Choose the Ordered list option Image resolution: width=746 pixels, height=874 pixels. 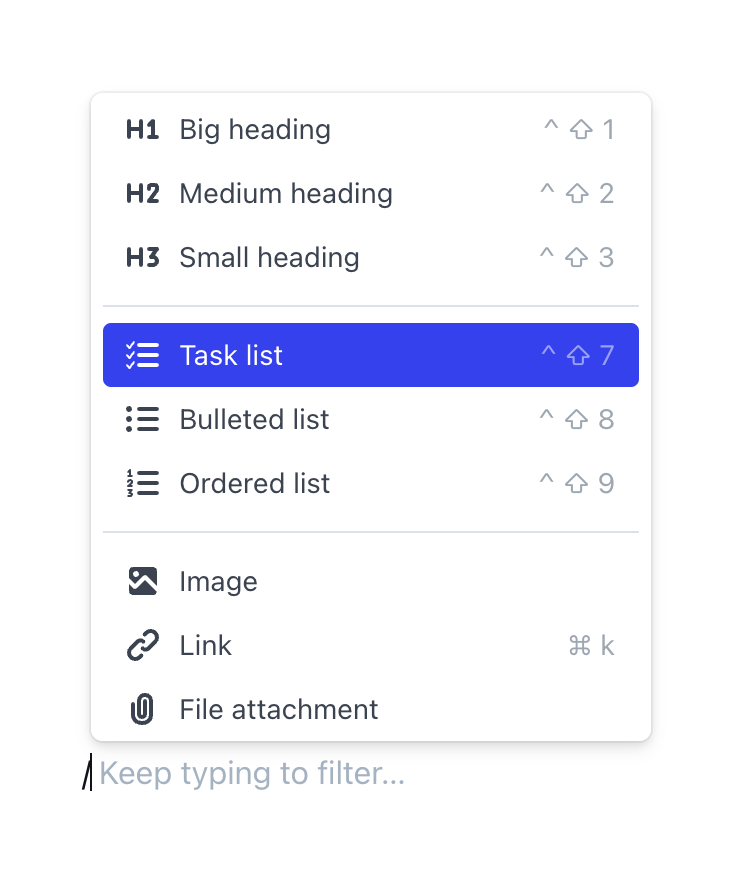(254, 484)
